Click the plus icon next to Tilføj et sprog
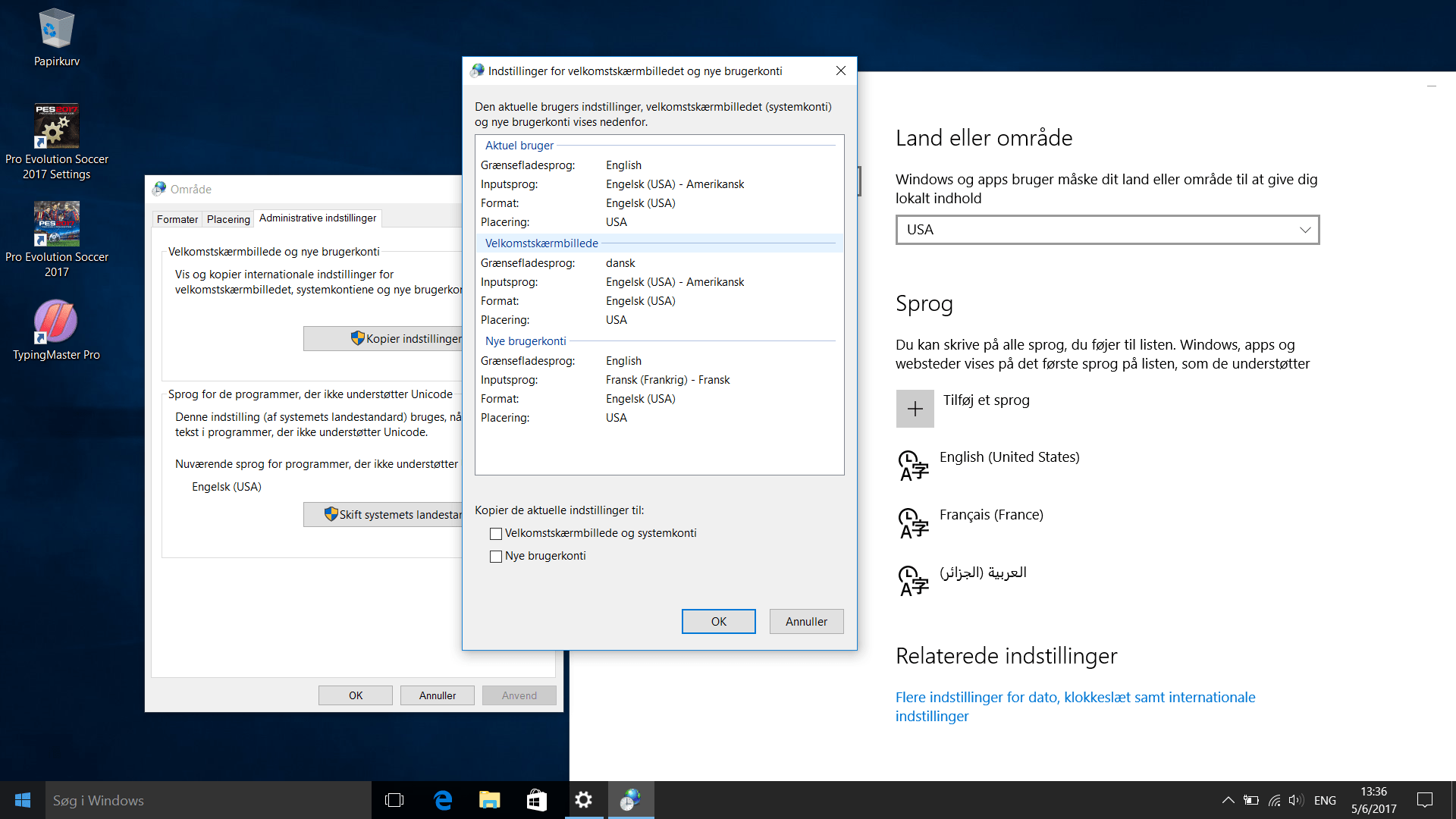 coord(915,408)
